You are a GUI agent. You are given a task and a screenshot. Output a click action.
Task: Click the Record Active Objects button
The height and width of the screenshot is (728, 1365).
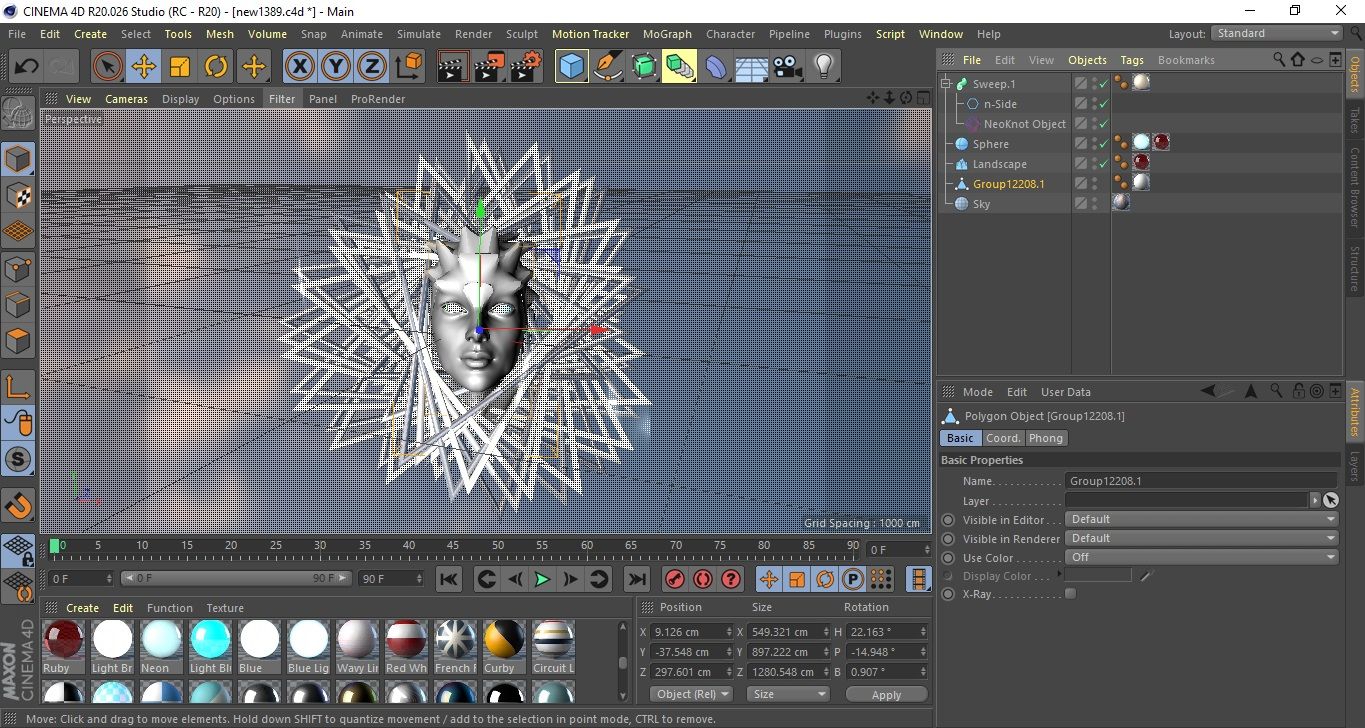point(675,579)
